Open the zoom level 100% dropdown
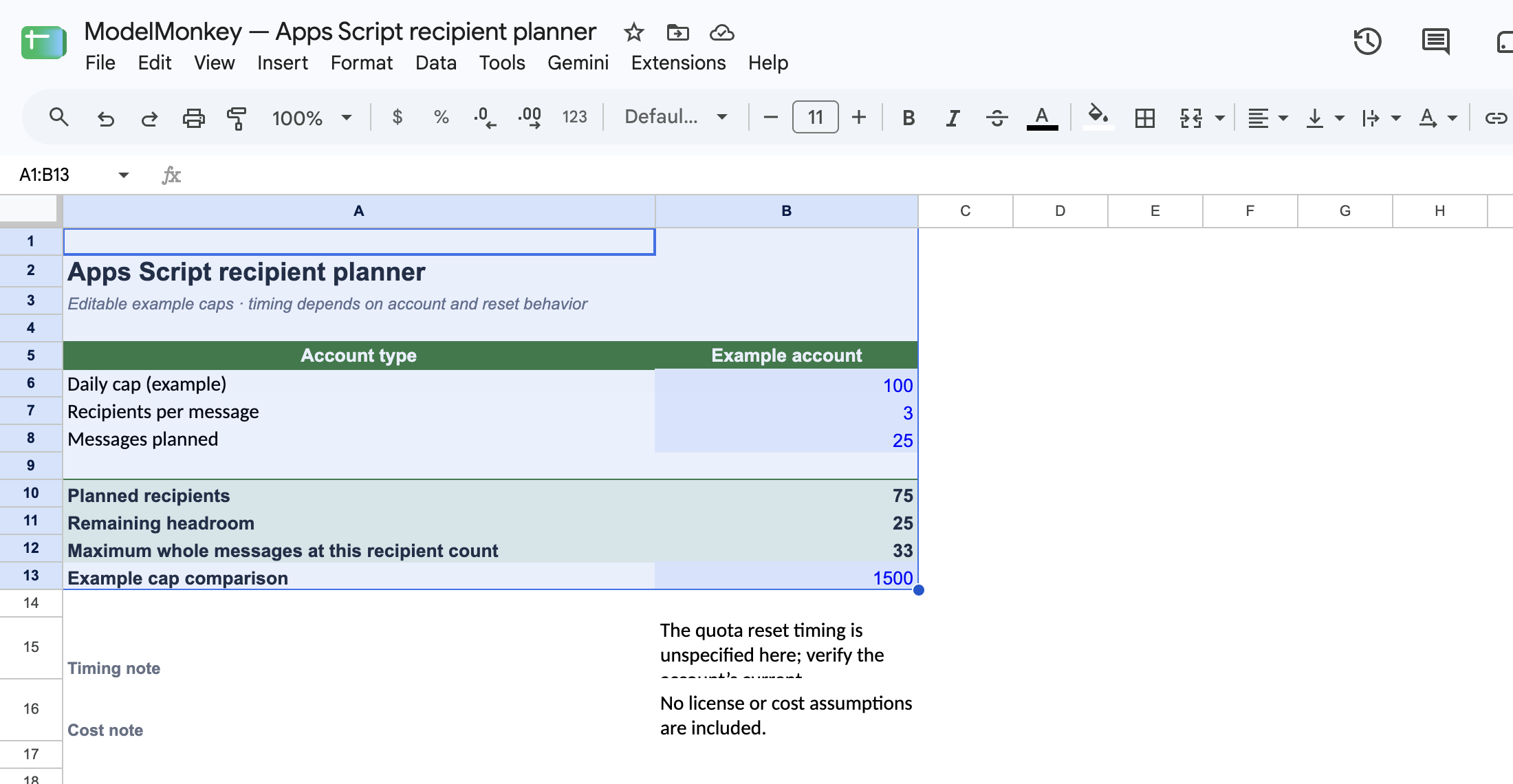Viewport: 1513px width, 784px height. click(x=312, y=118)
